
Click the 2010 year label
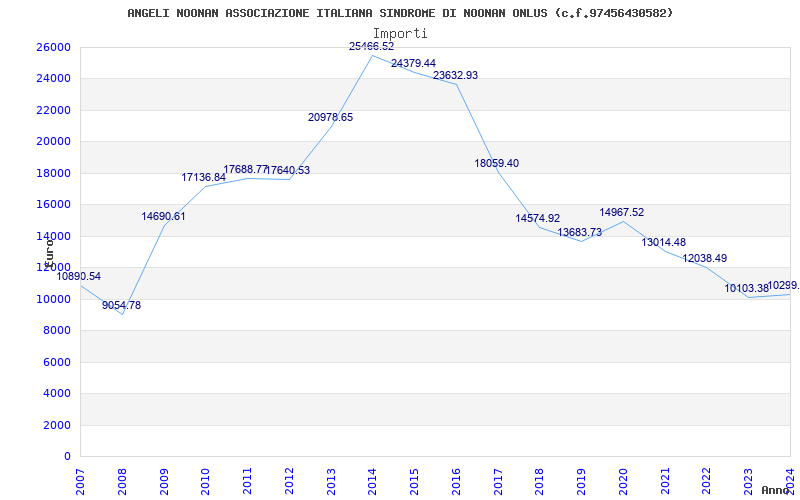[206, 482]
